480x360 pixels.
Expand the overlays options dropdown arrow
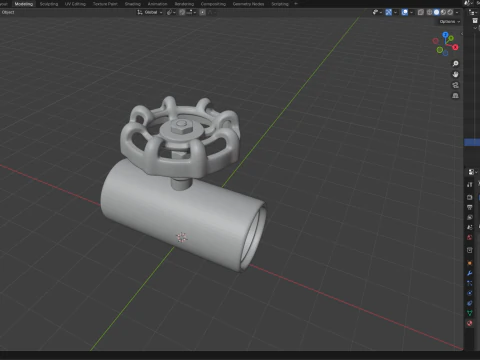pos(411,12)
